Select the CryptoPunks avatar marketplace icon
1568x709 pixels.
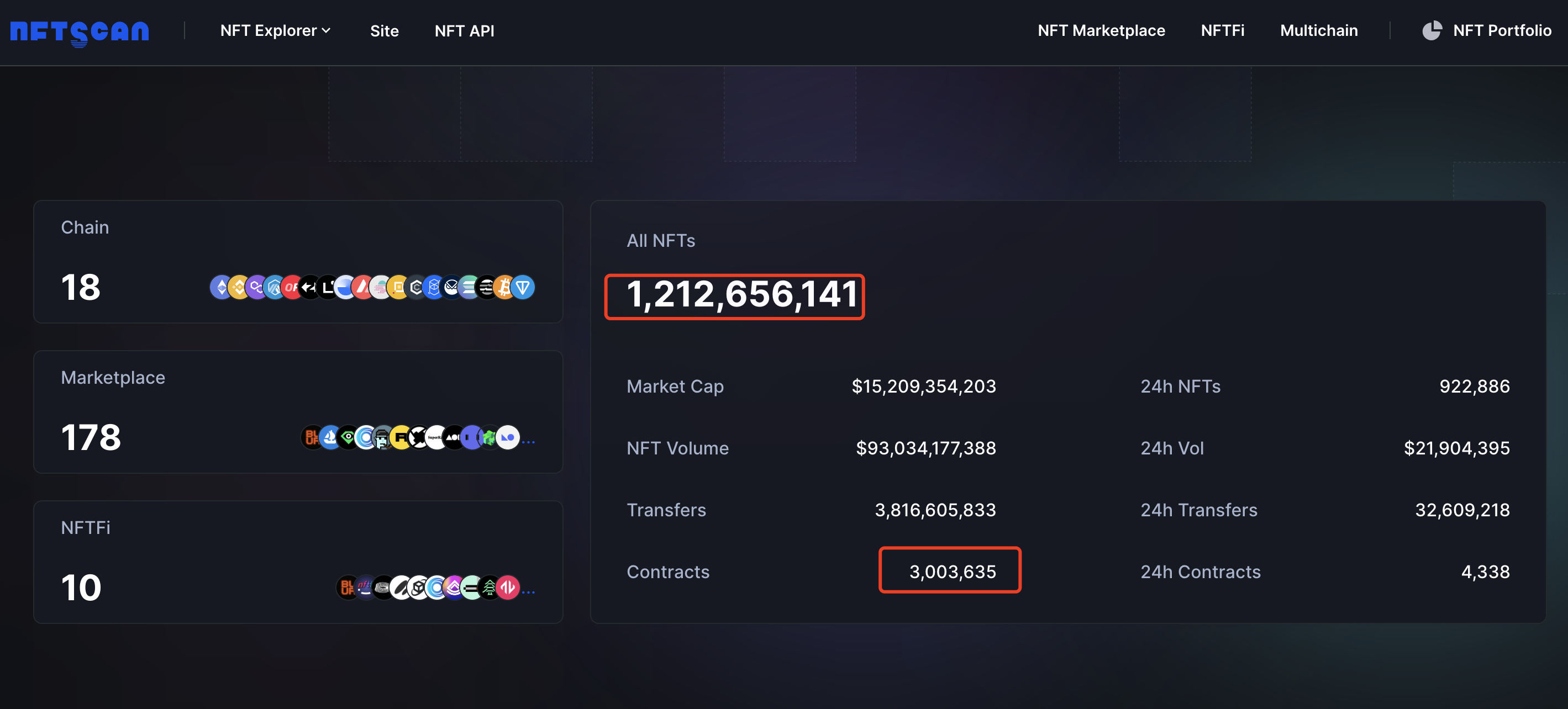[382, 437]
